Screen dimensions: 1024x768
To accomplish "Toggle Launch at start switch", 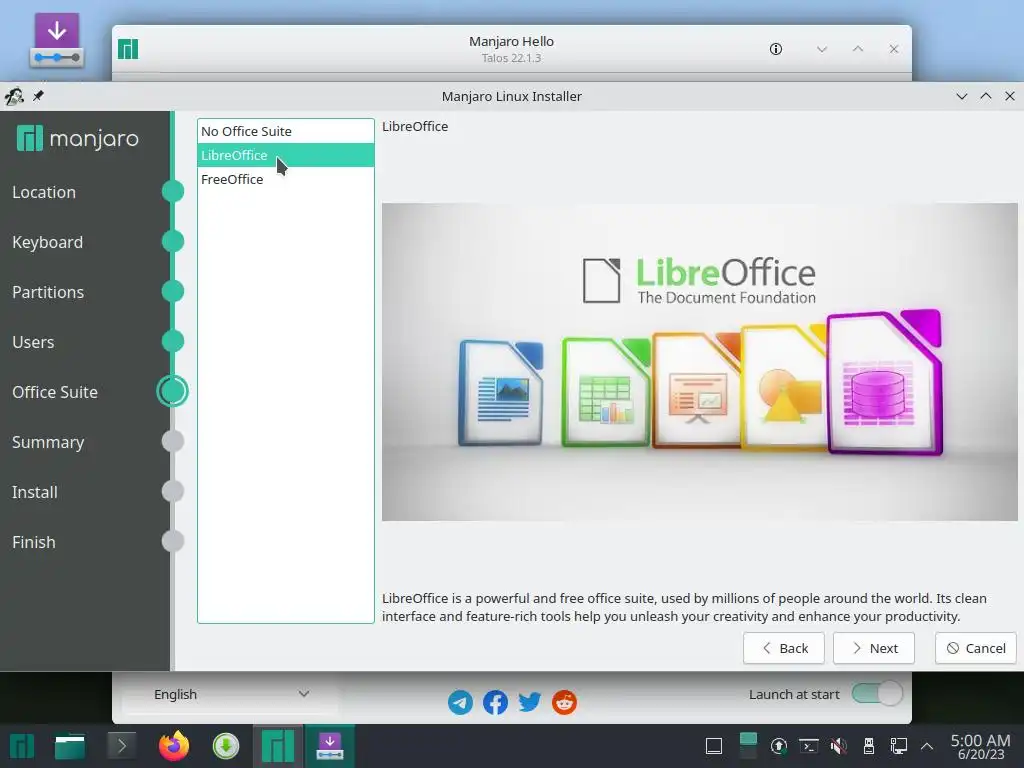I will (x=877, y=694).
